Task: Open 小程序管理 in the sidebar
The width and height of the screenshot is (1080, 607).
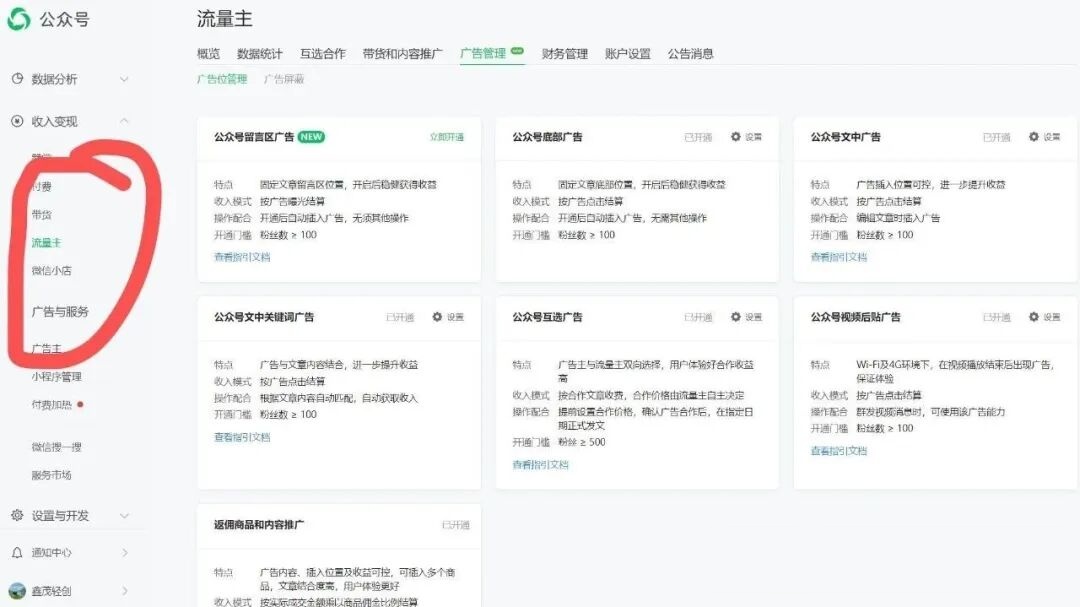Action: tap(56, 377)
